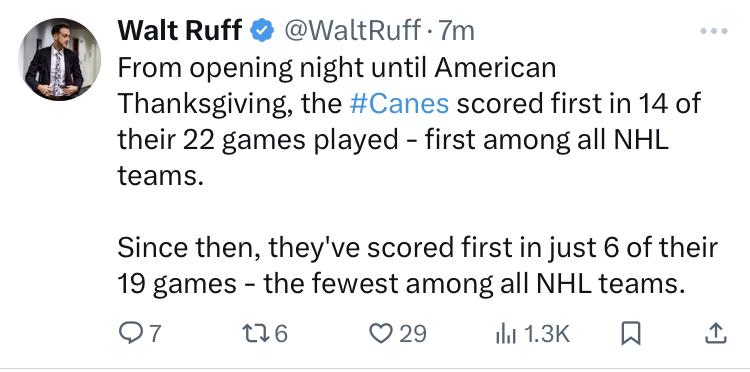Like the tweet with the heart icon
Image resolution: width=750 pixels, height=372 pixels.
coord(381,334)
